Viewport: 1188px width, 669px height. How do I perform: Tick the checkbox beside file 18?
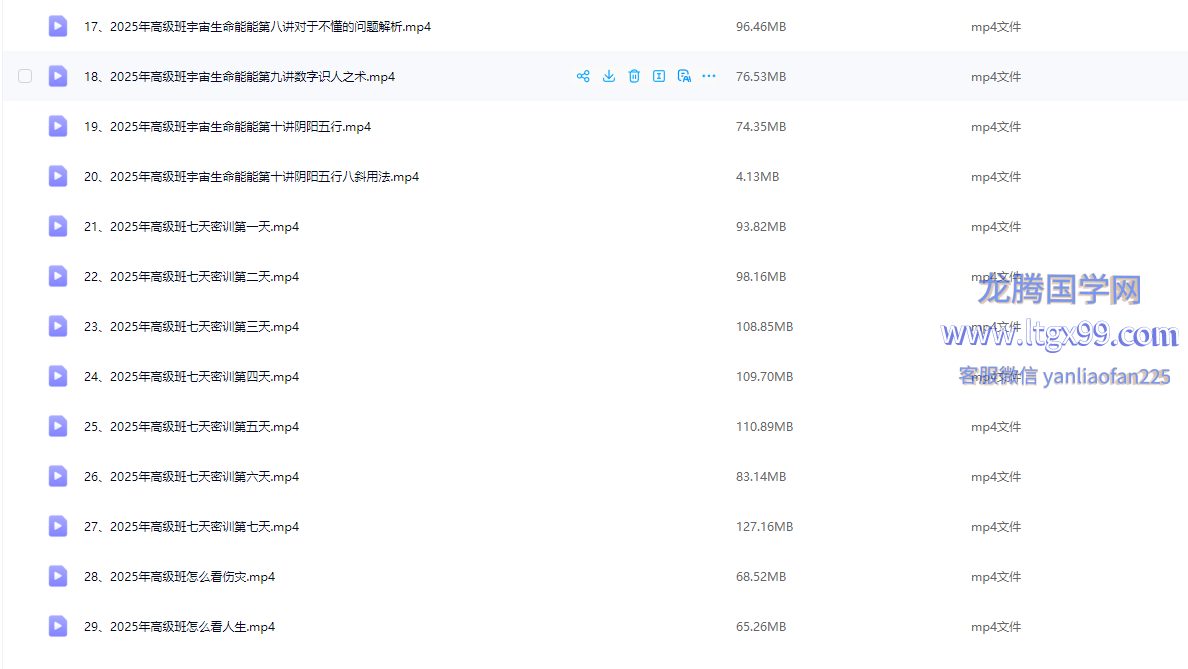25,76
